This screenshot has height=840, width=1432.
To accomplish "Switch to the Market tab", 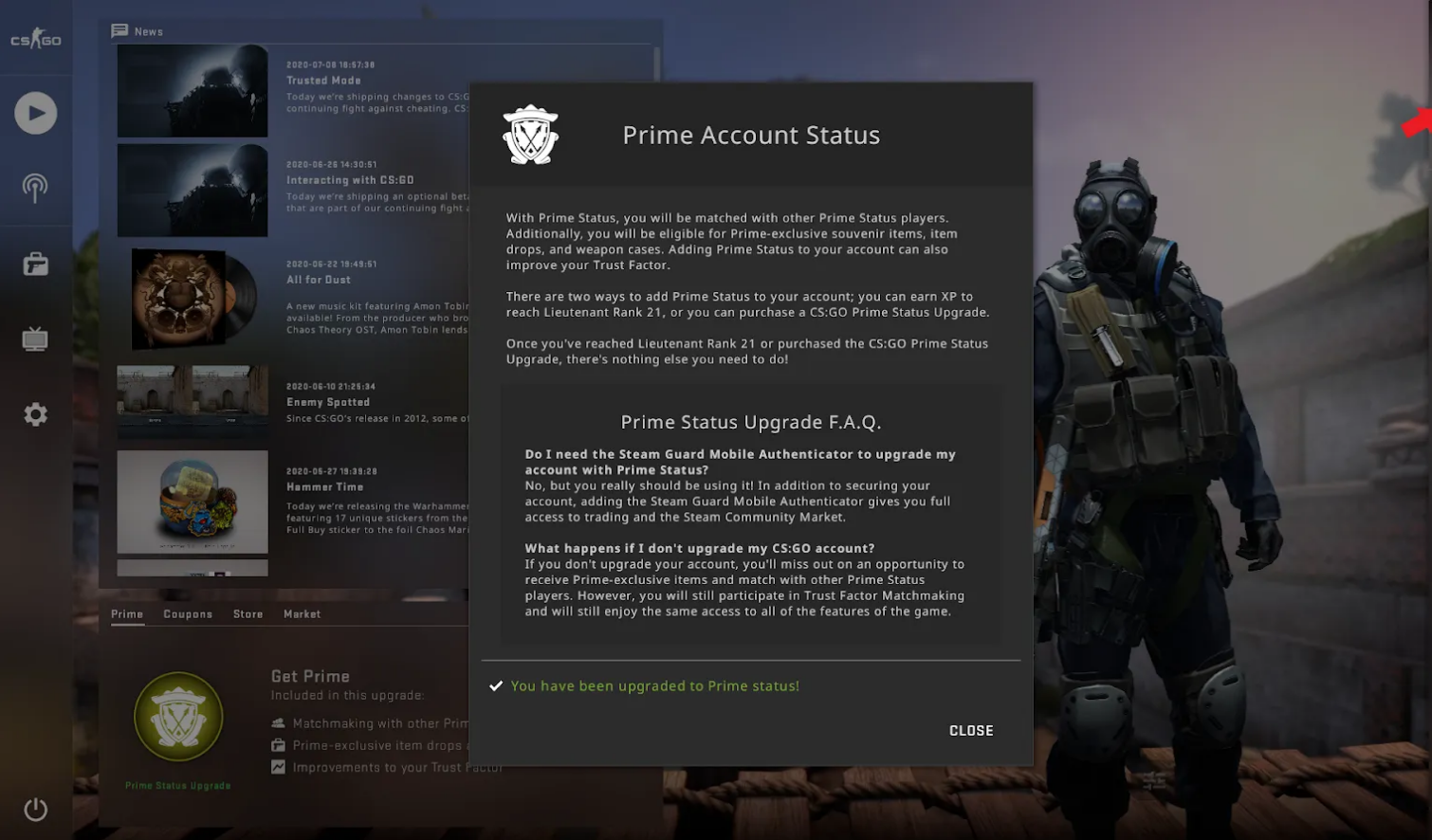I will tap(302, 614).
